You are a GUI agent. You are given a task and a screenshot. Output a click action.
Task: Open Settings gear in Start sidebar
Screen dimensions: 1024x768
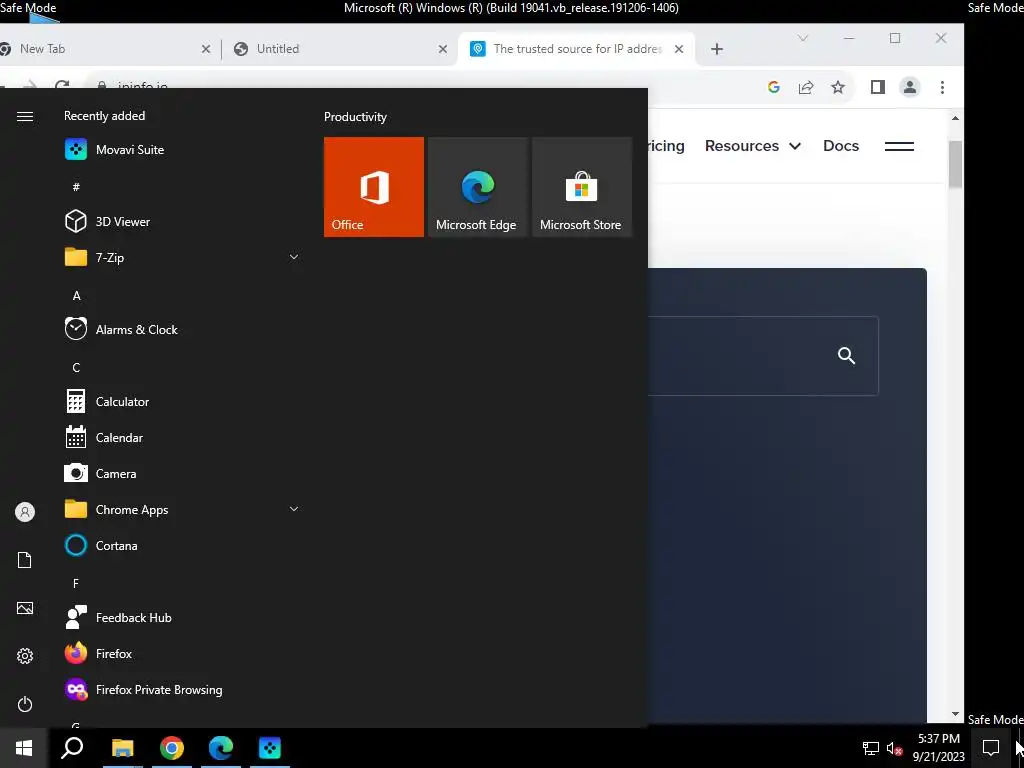click(25, 656)
